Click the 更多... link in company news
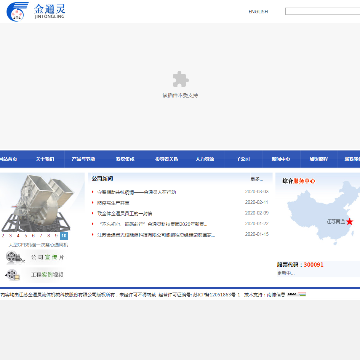 click(x=257, y=179)
